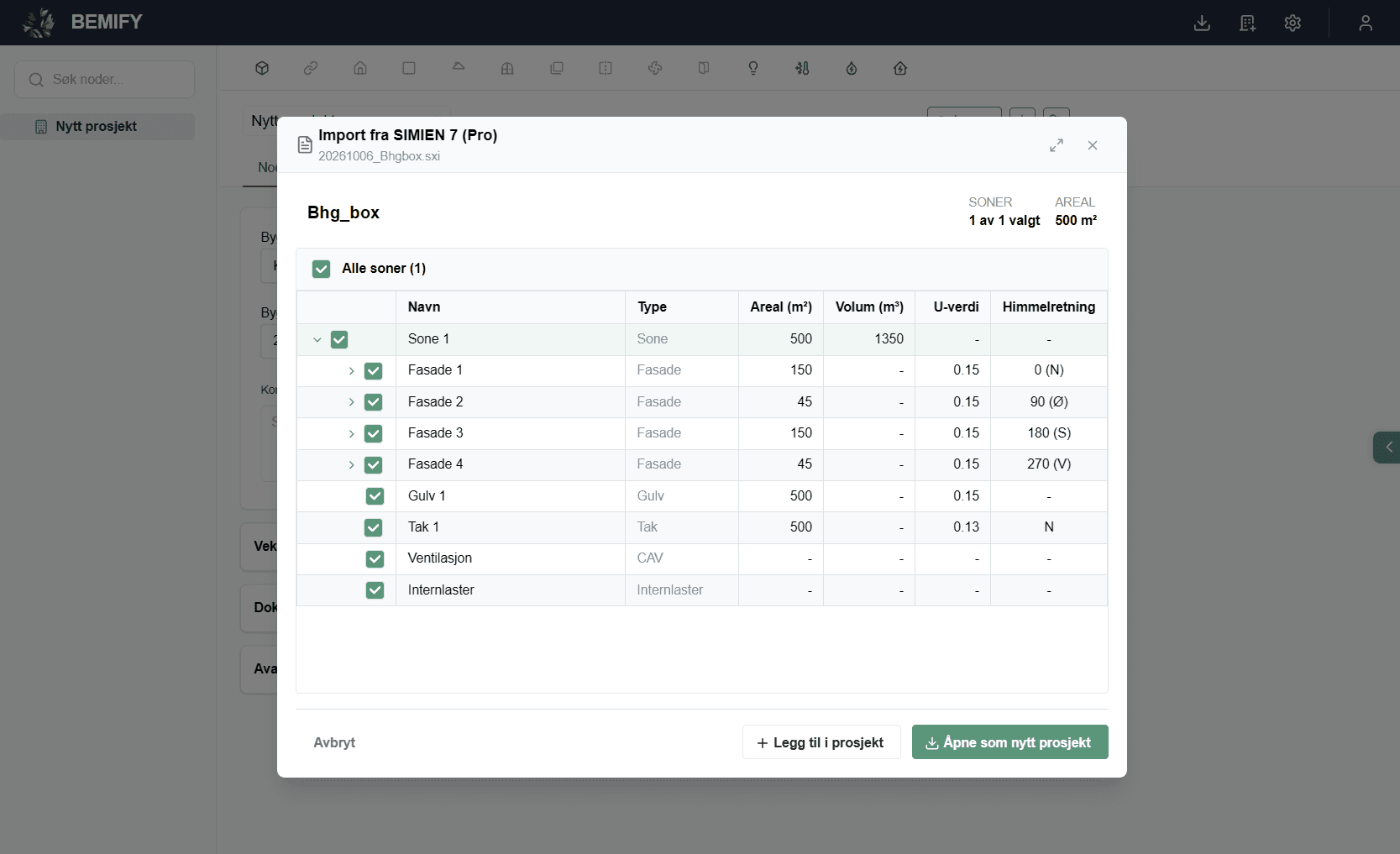Image resolution: width=1400 pixels, height=854 pixels.
Task: Click the cube icon in the node toolbar
Action: [262, 68]
